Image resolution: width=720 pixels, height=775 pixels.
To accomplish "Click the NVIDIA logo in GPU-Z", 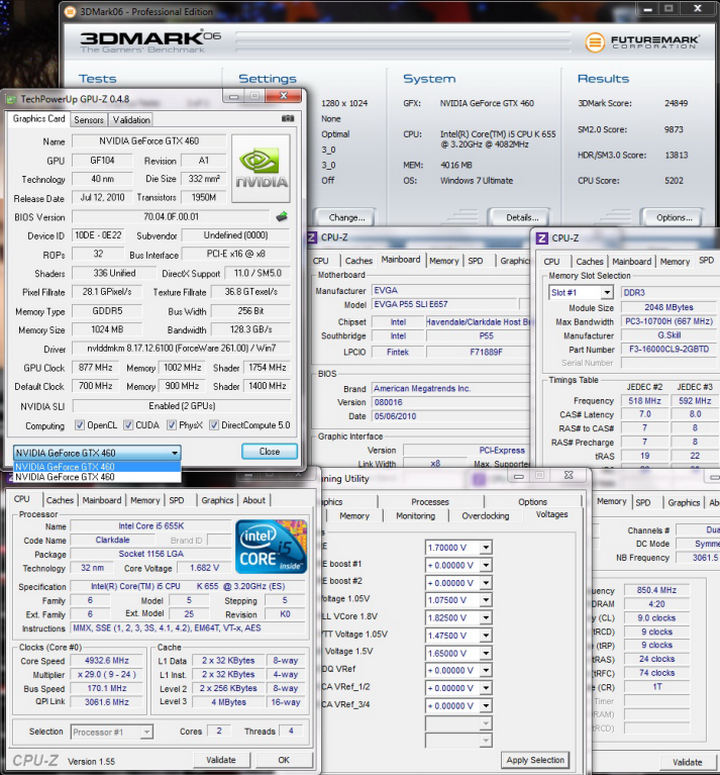I will (261, 169).
